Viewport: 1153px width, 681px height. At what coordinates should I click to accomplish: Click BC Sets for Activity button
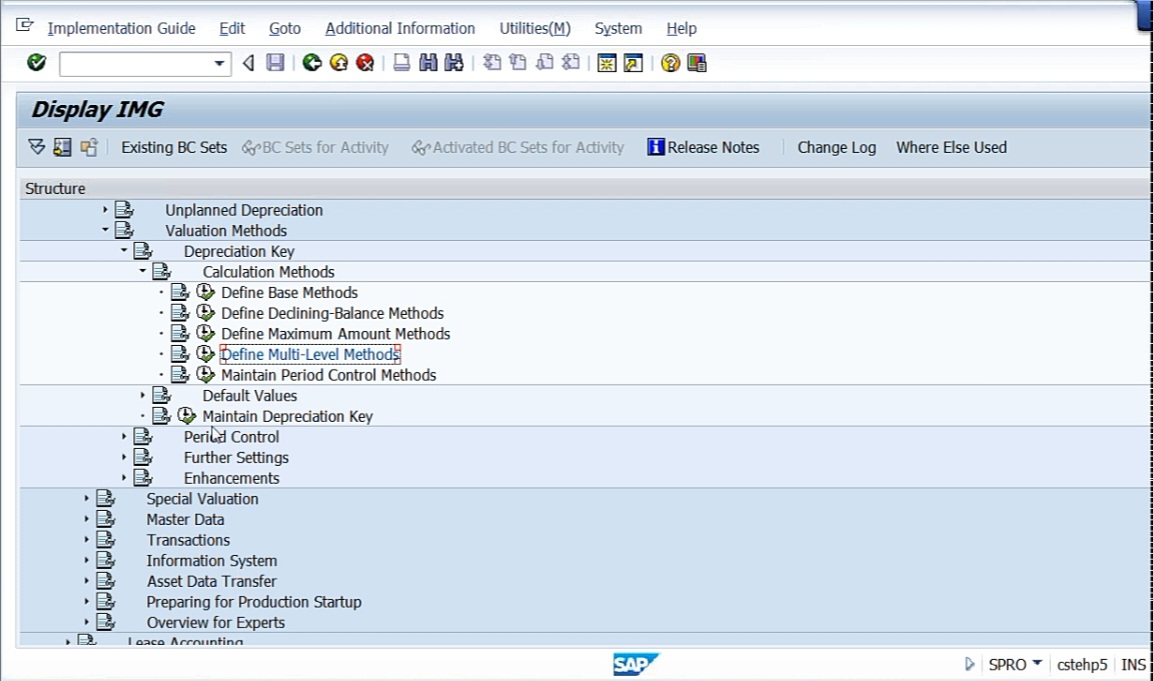[x=315, y=147]
